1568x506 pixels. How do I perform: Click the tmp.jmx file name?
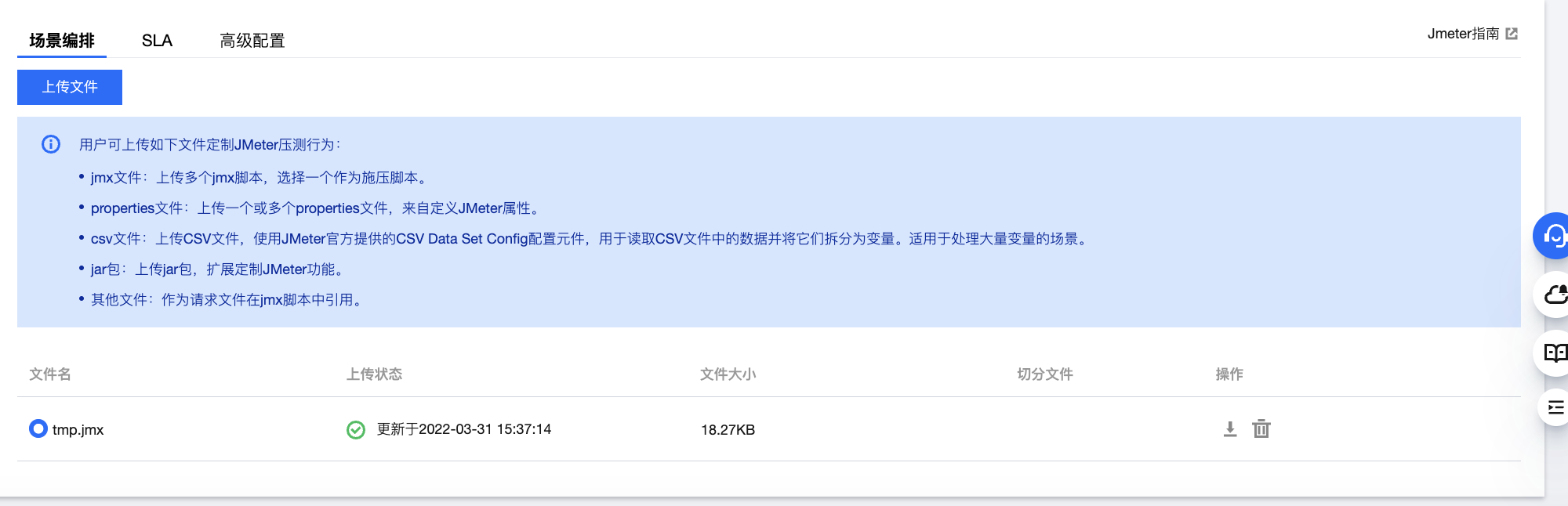78,430
